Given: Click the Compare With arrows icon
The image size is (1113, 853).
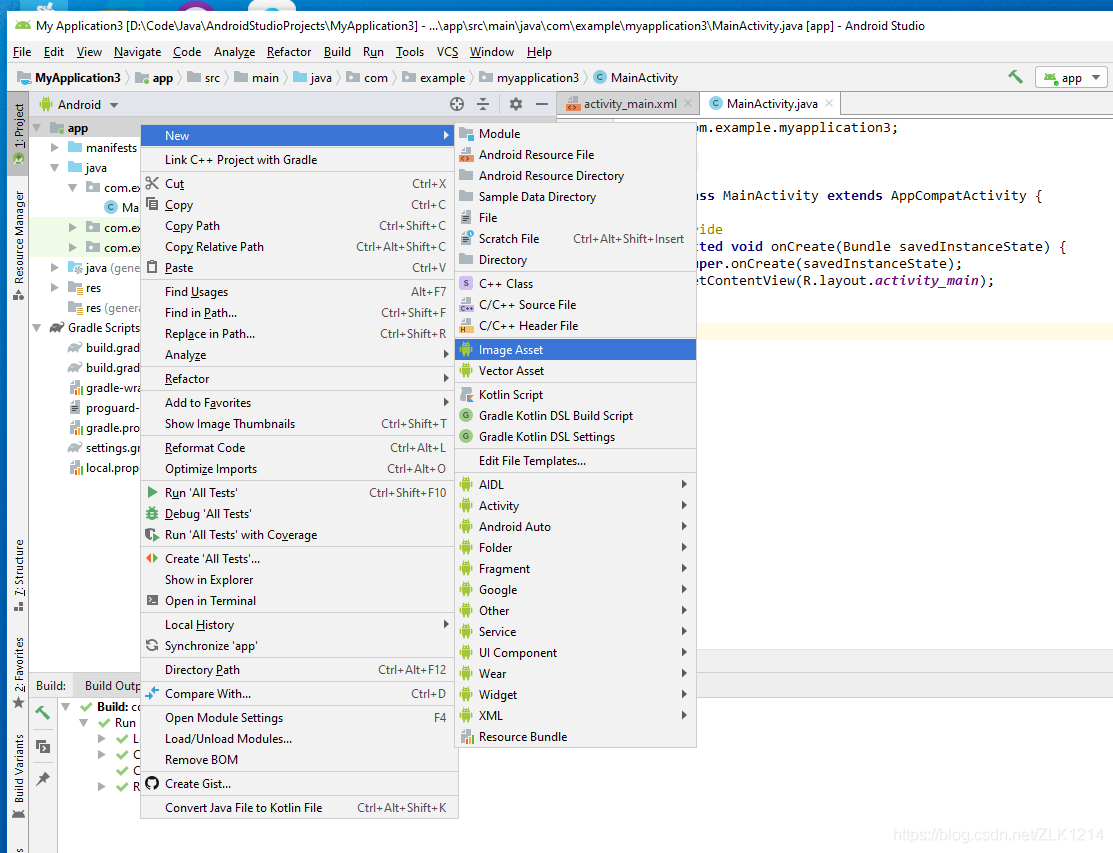Looking at the screenshot, I should pos(152,693).
